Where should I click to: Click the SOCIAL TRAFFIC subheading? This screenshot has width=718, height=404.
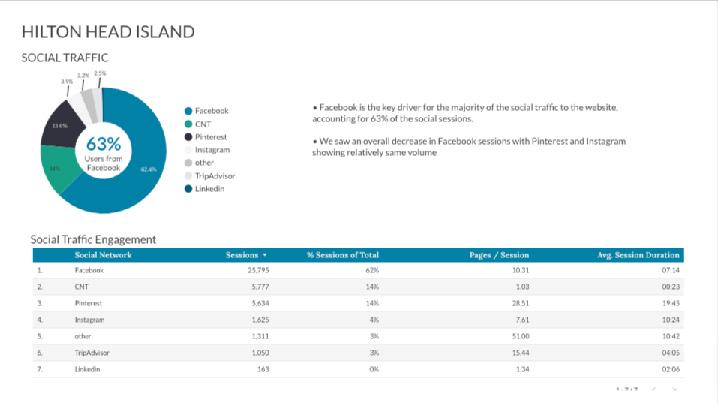65,58
